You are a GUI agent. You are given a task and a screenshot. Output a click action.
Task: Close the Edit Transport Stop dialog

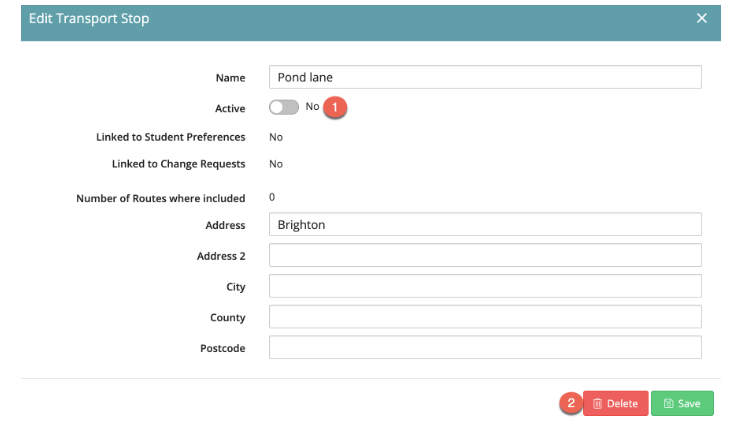702,19
